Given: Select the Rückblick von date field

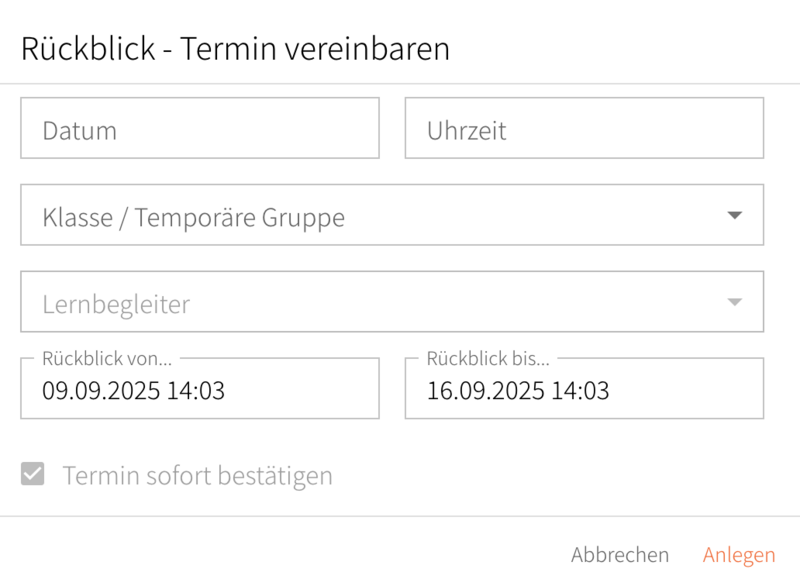Looking at the screenshot, I should coord(200,389).
